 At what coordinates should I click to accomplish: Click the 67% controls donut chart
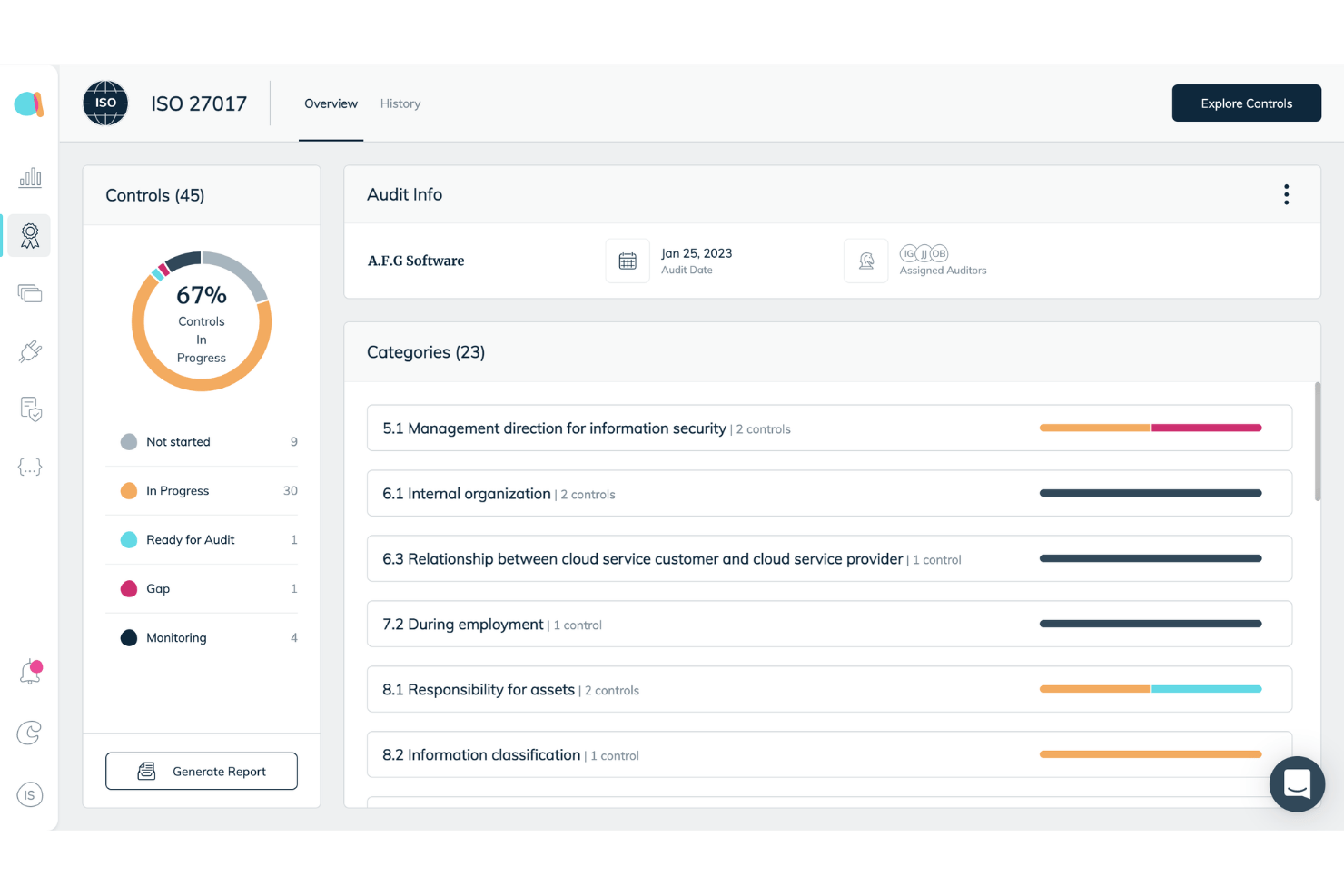[202, 321]
